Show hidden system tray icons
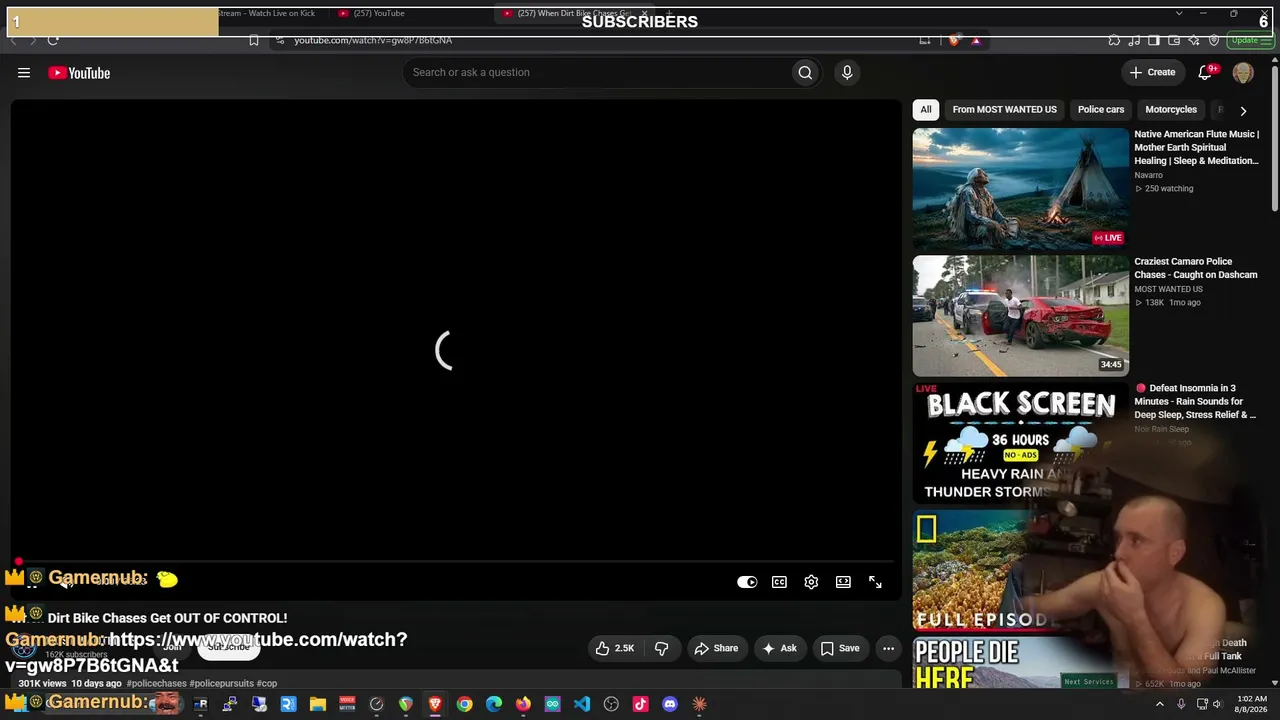This screenshot has width=1280, height=720. 1160,704
